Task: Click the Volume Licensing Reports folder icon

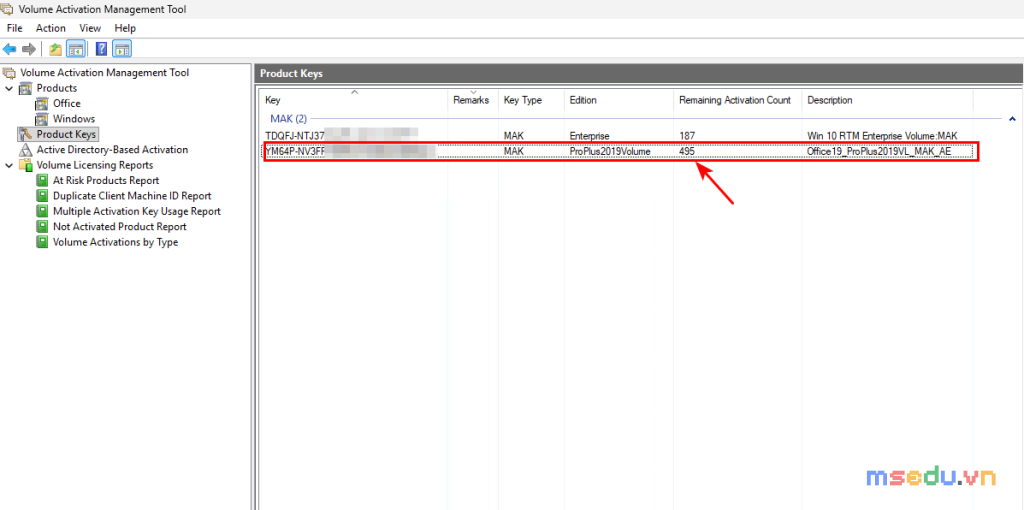Action: 25,165
